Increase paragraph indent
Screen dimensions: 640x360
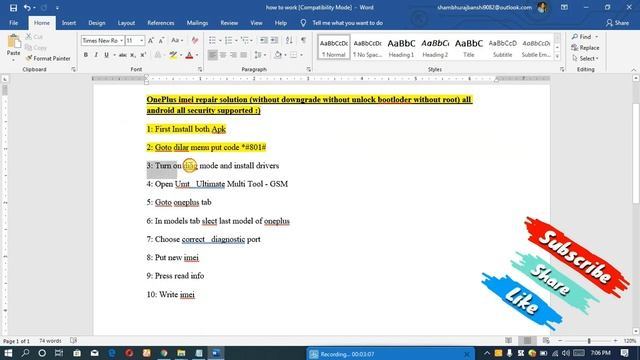pyautogui.click(x=274, y=40)
